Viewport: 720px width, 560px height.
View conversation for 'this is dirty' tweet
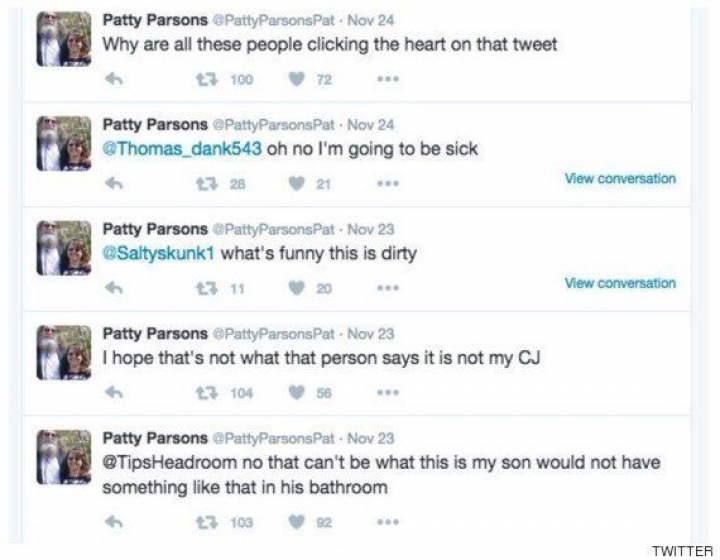tap(620, 283)
